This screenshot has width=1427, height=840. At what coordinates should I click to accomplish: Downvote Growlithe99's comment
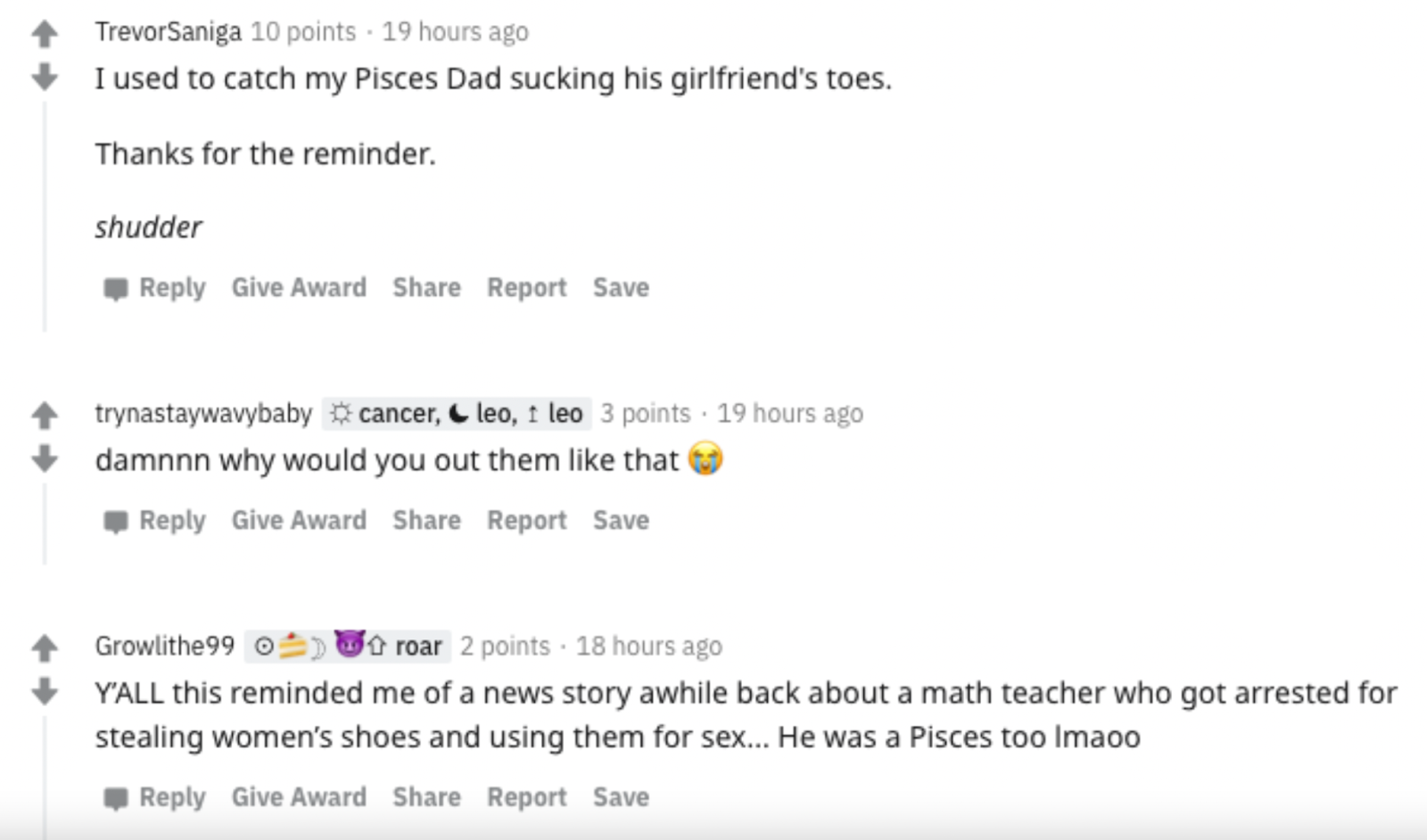click(x=44, y=690)
